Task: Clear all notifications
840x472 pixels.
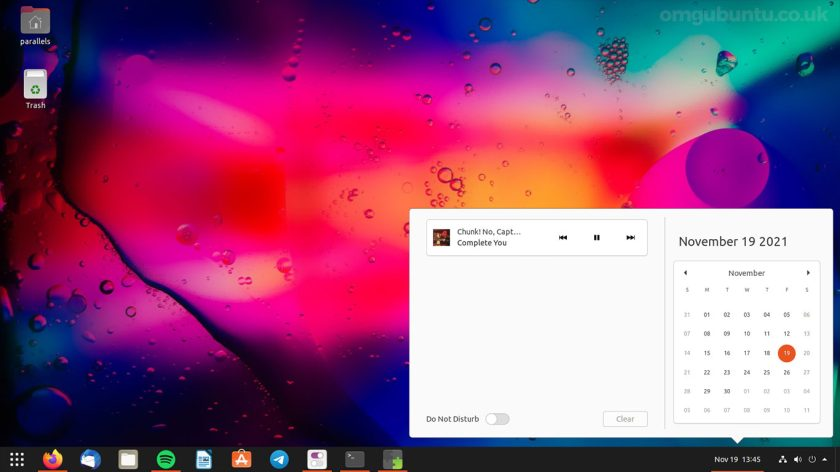Action: pyautogui.click(x=625, y=419)
